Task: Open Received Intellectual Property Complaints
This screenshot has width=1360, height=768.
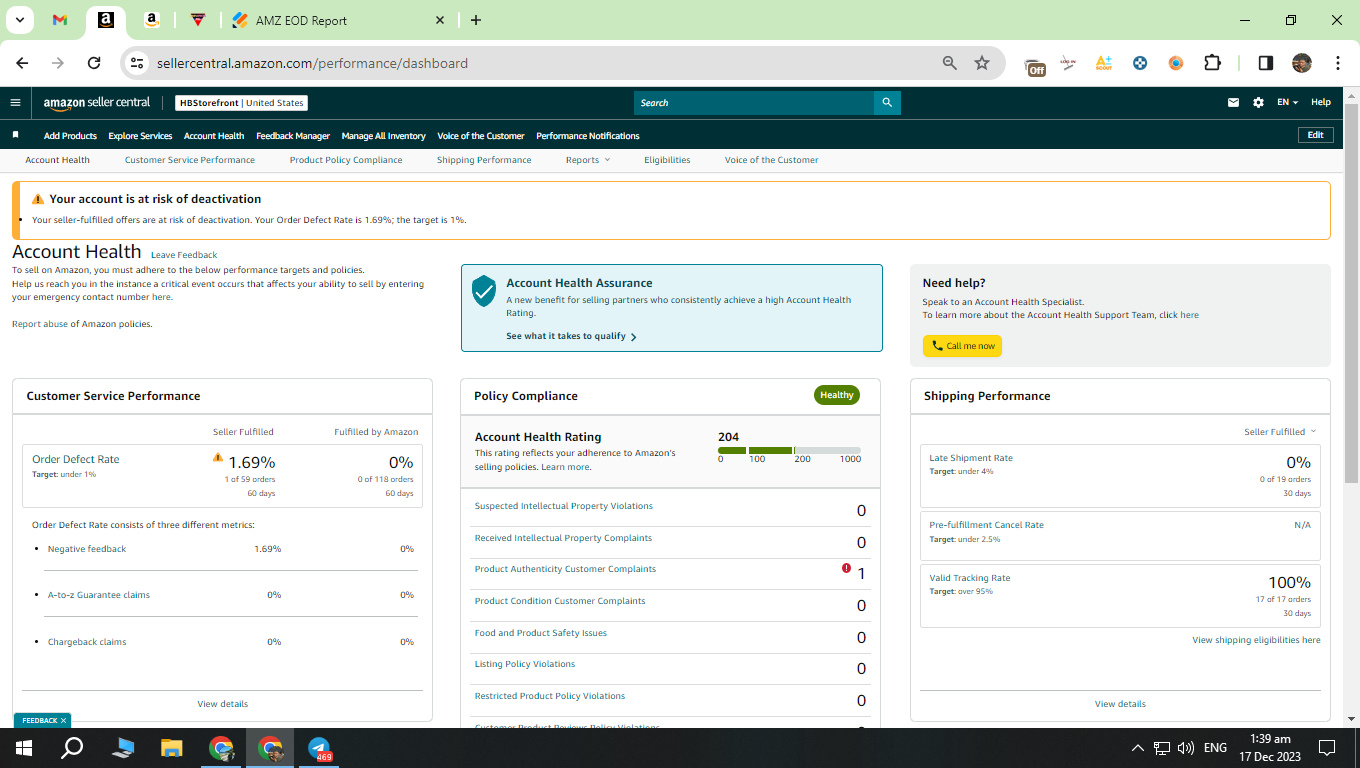Action: pyautogui.click(x=563, y=538)
